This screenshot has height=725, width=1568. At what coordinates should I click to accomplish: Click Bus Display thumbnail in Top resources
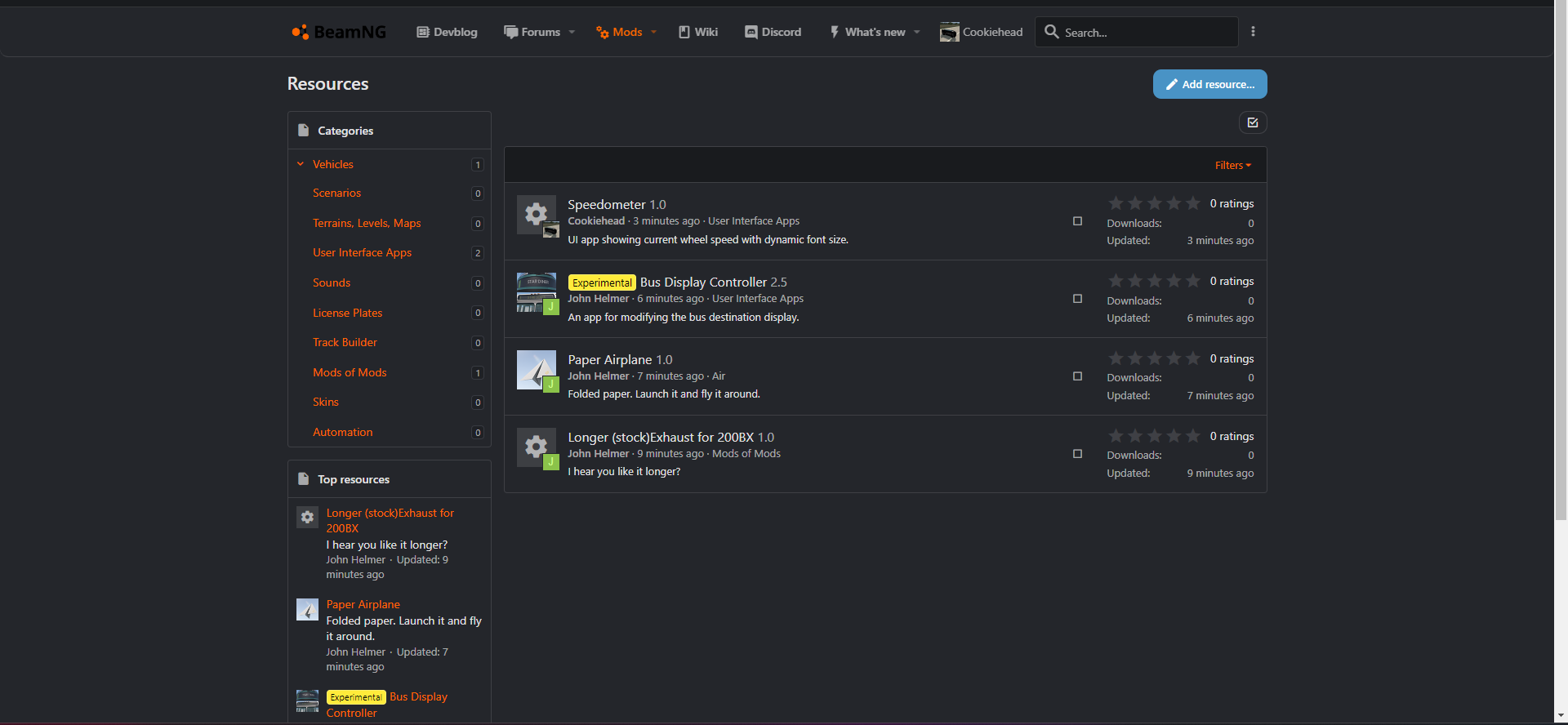[x=307, y=701]
